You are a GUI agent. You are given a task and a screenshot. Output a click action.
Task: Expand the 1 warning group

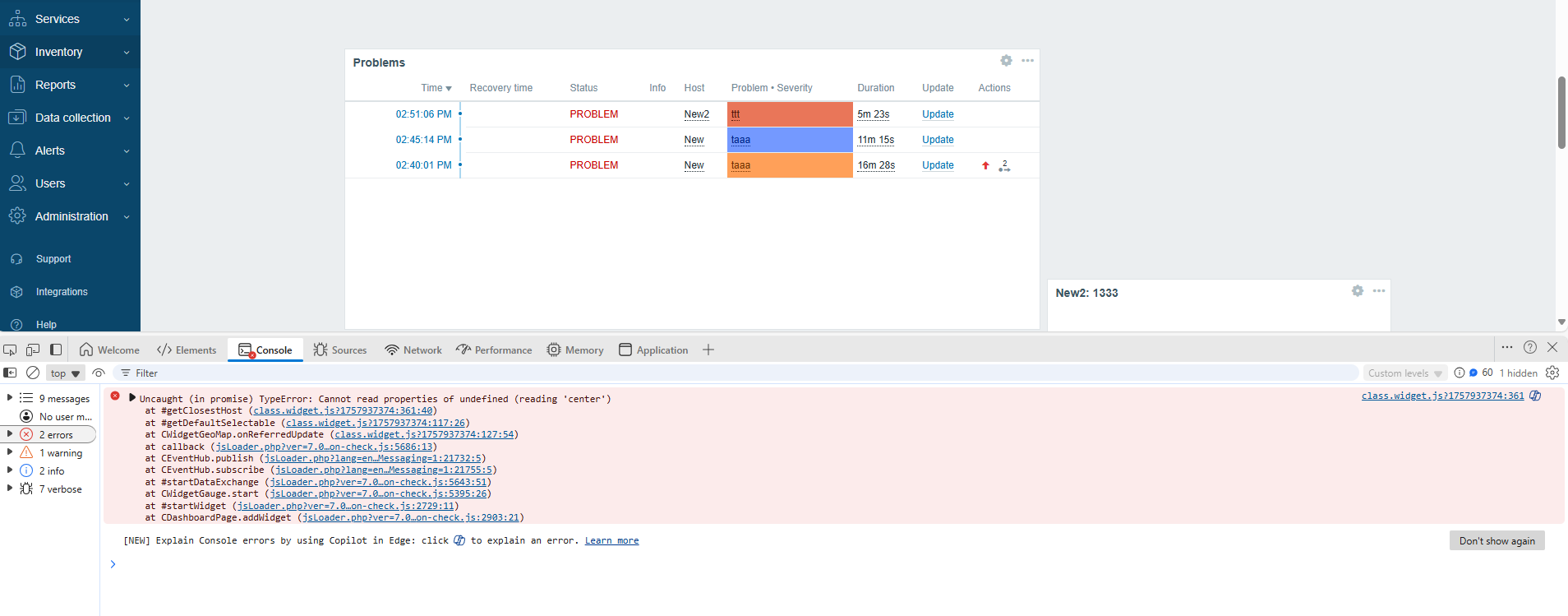point(10,452)
